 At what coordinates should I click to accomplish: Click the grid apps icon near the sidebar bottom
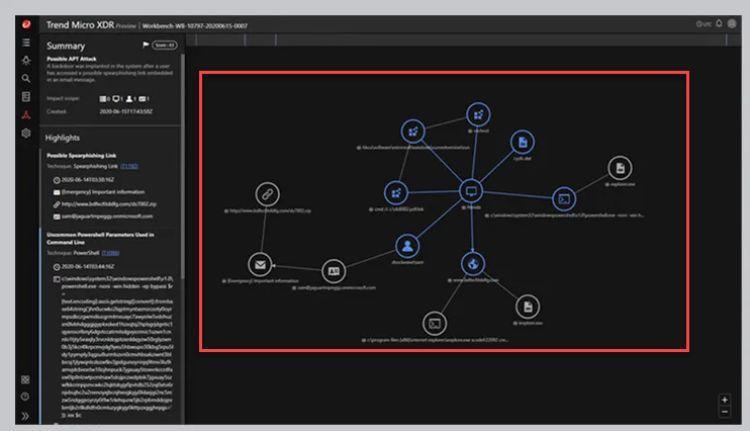[x=25, y=379]
